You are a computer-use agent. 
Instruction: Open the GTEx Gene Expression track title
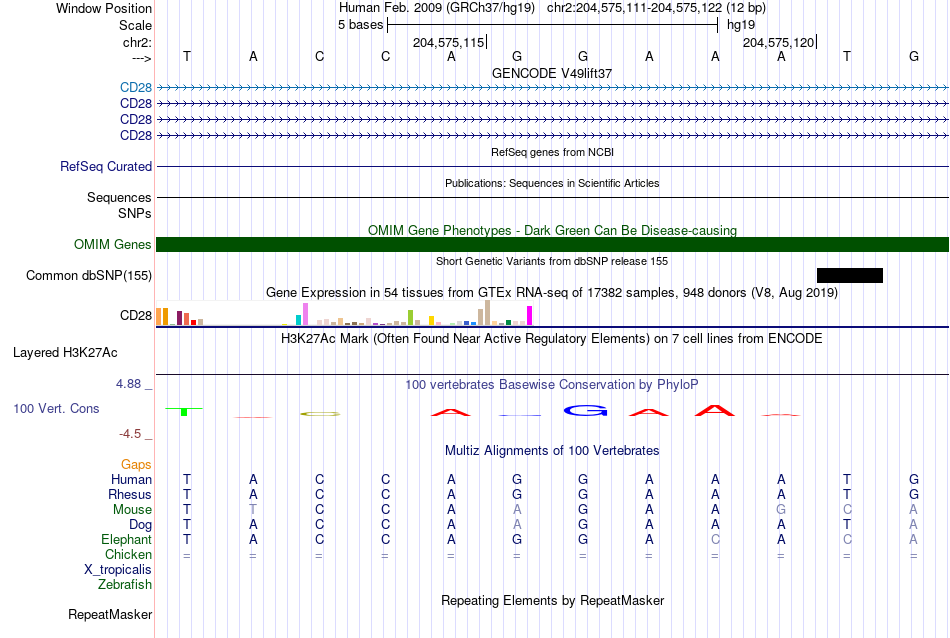552,293
